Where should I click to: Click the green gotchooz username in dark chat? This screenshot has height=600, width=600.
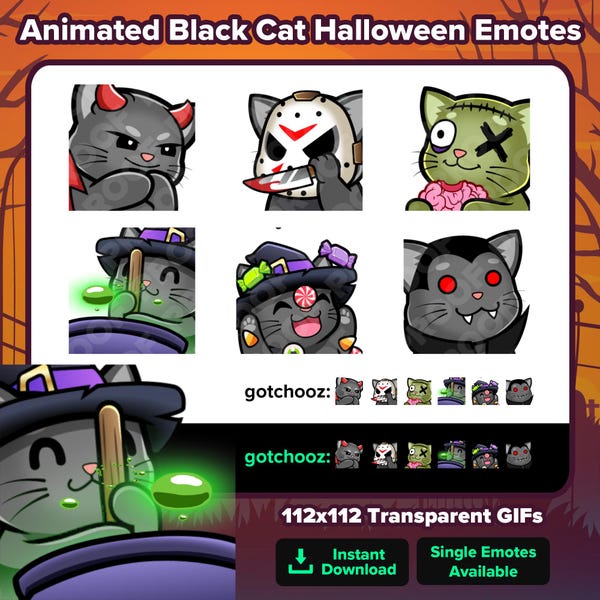[x=287, y=457]
